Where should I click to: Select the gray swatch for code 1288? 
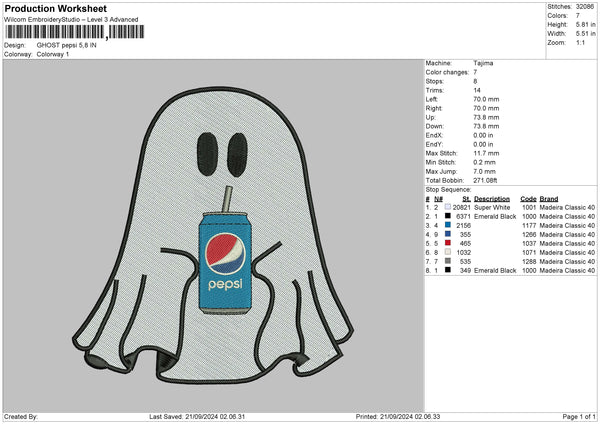point(448,261)
